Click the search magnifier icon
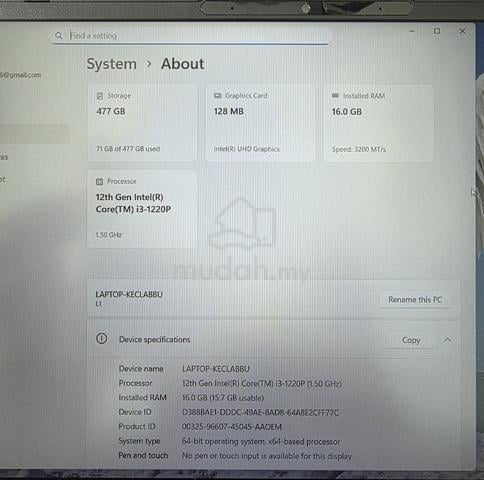The image size is (484, 480). click(59, 35)
